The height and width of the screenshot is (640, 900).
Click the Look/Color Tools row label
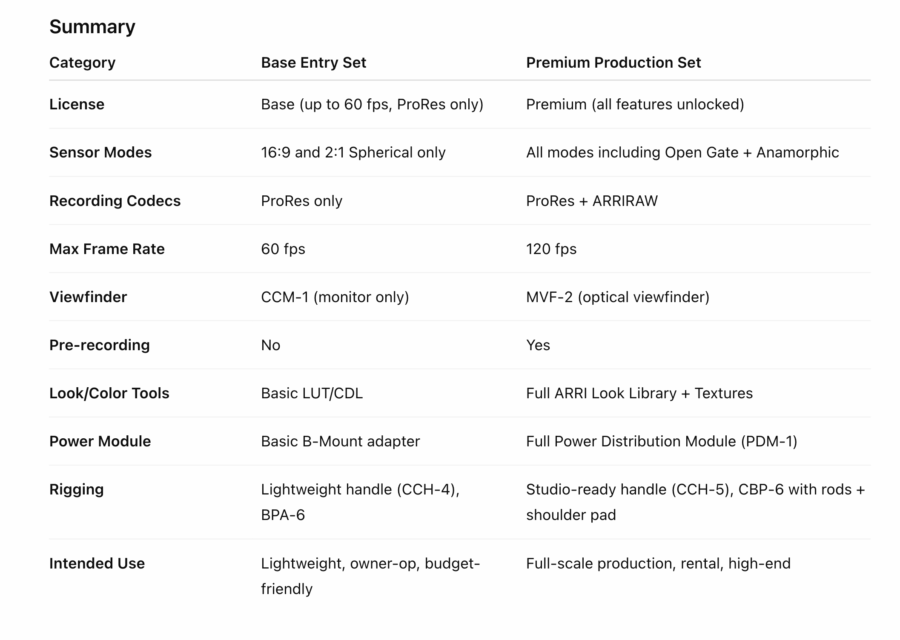pos(109,392)
